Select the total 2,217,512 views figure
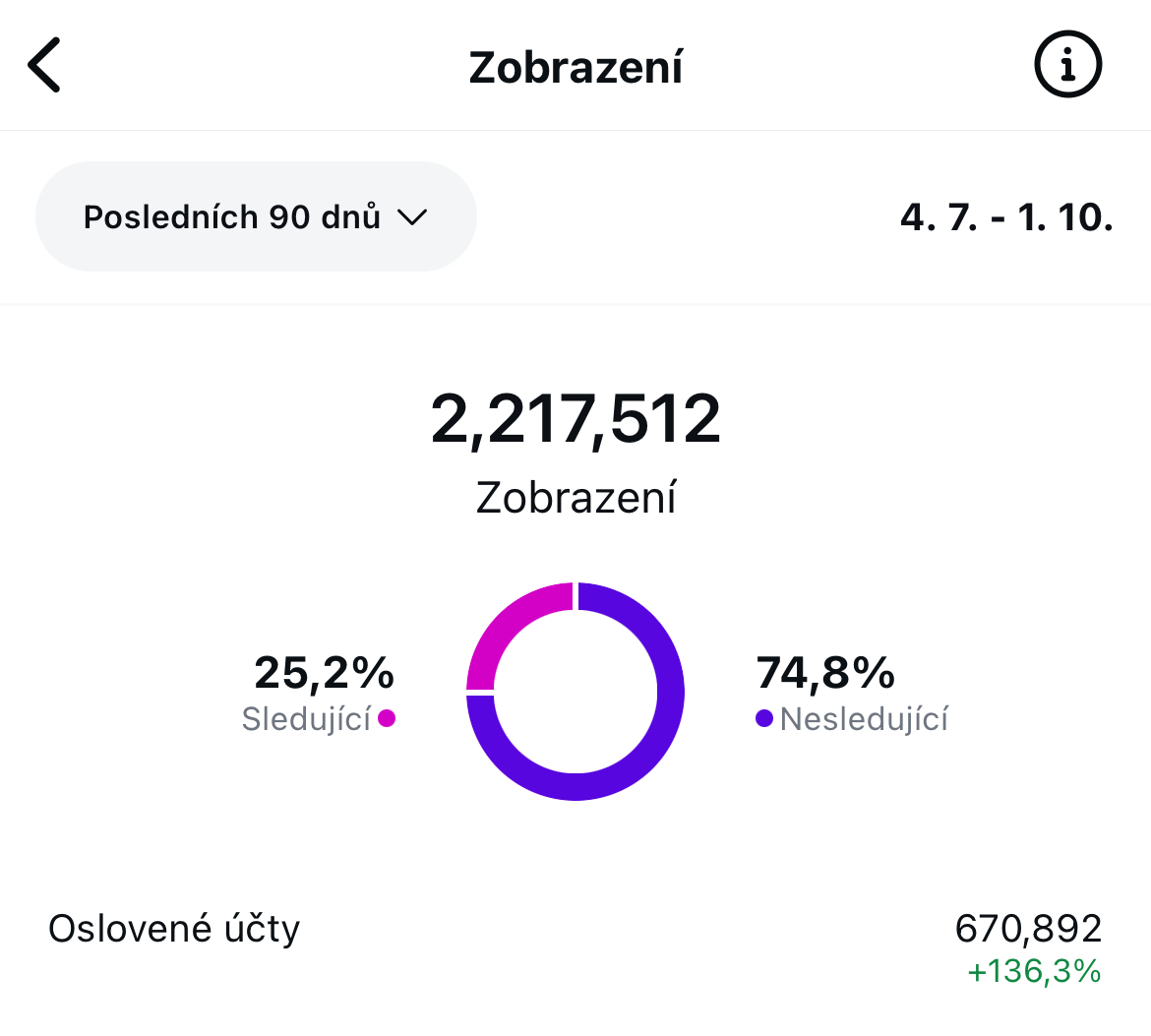 click(x=575, y=420)
